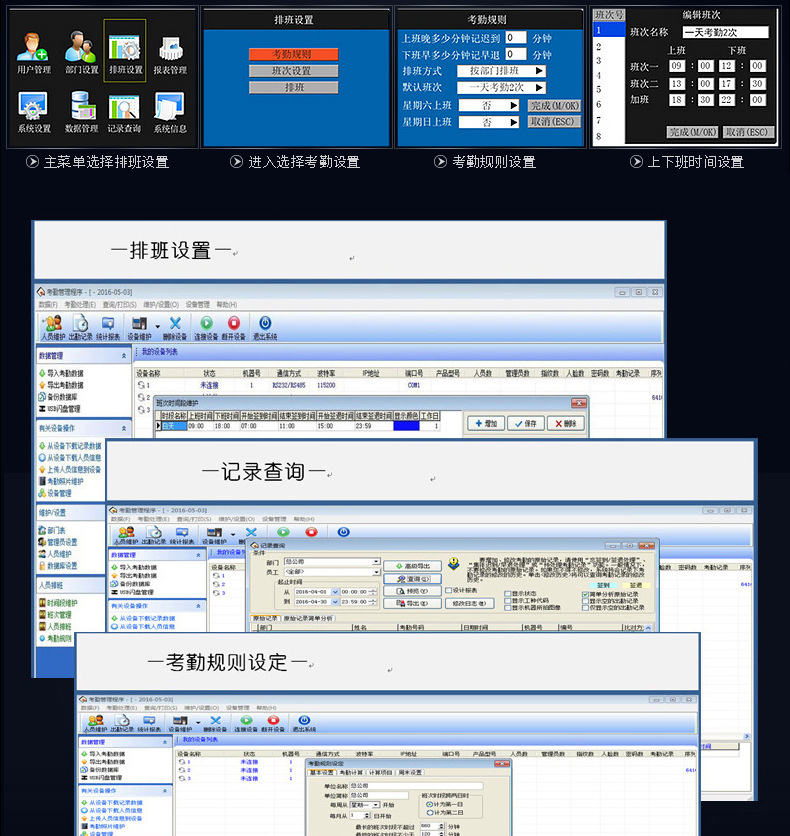Viewport: 790px width, 836px height.
Task: Open the 星期六上班 selector
Action: click(x=489, y=106)
